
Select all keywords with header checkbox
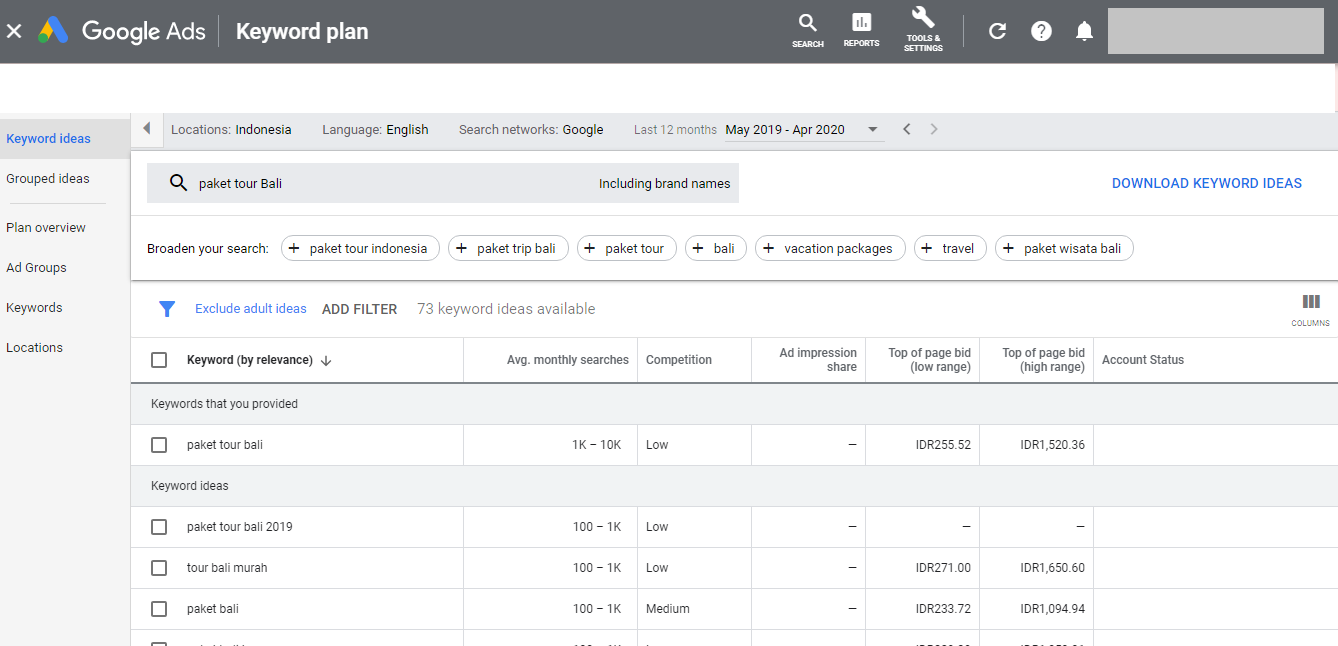tap(159, 360)
